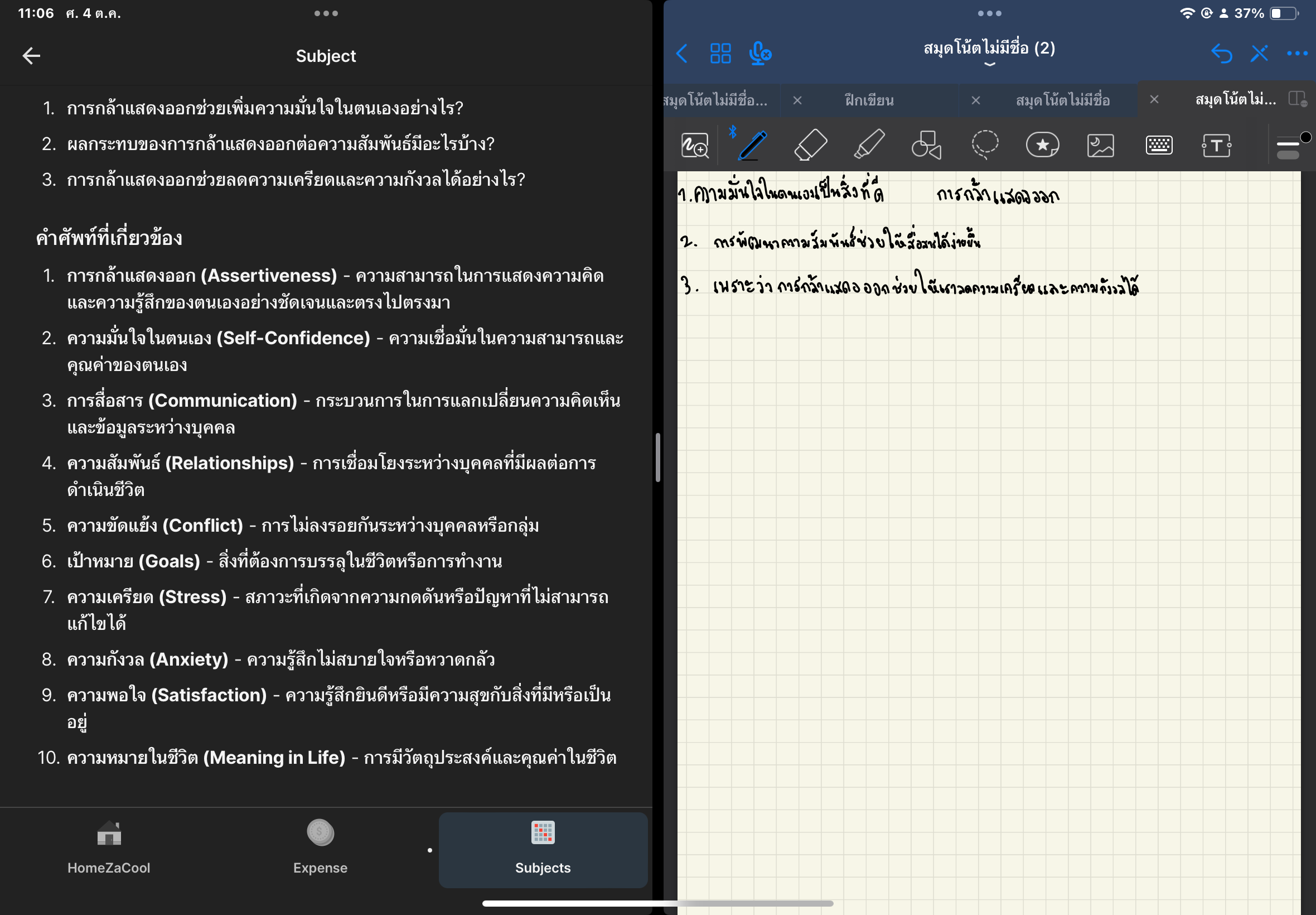Viewport: 1316px width, 915px height.
Task: Toggle read-only pencil mode icon
Action: pos(1259,54)
